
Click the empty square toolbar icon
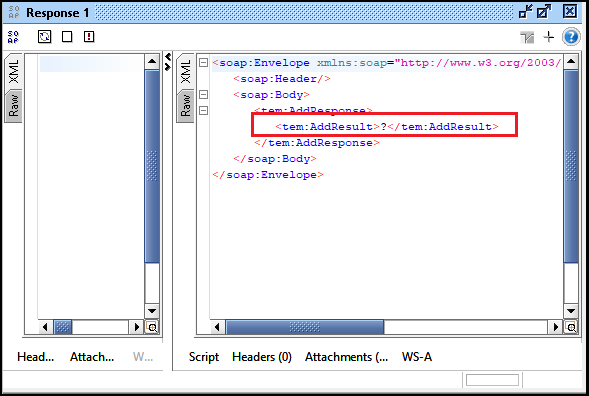67,37
